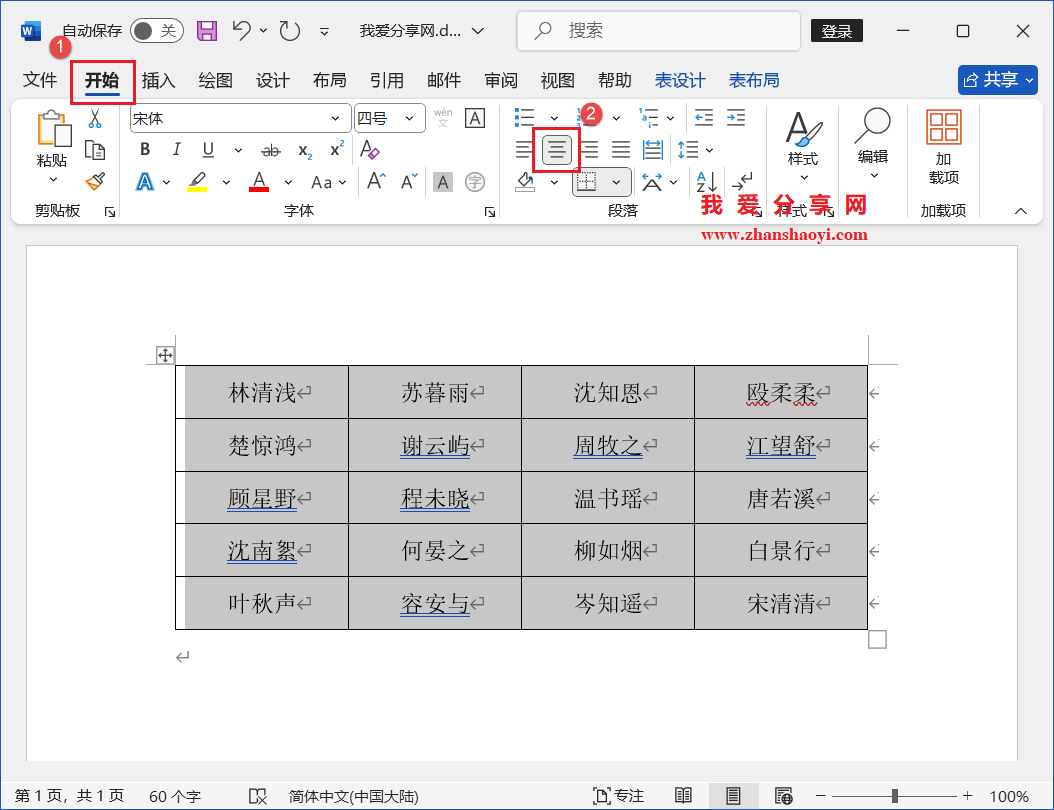Toggle italic formatting
This screenshot has height=810, width=1054.
(176, 149)
